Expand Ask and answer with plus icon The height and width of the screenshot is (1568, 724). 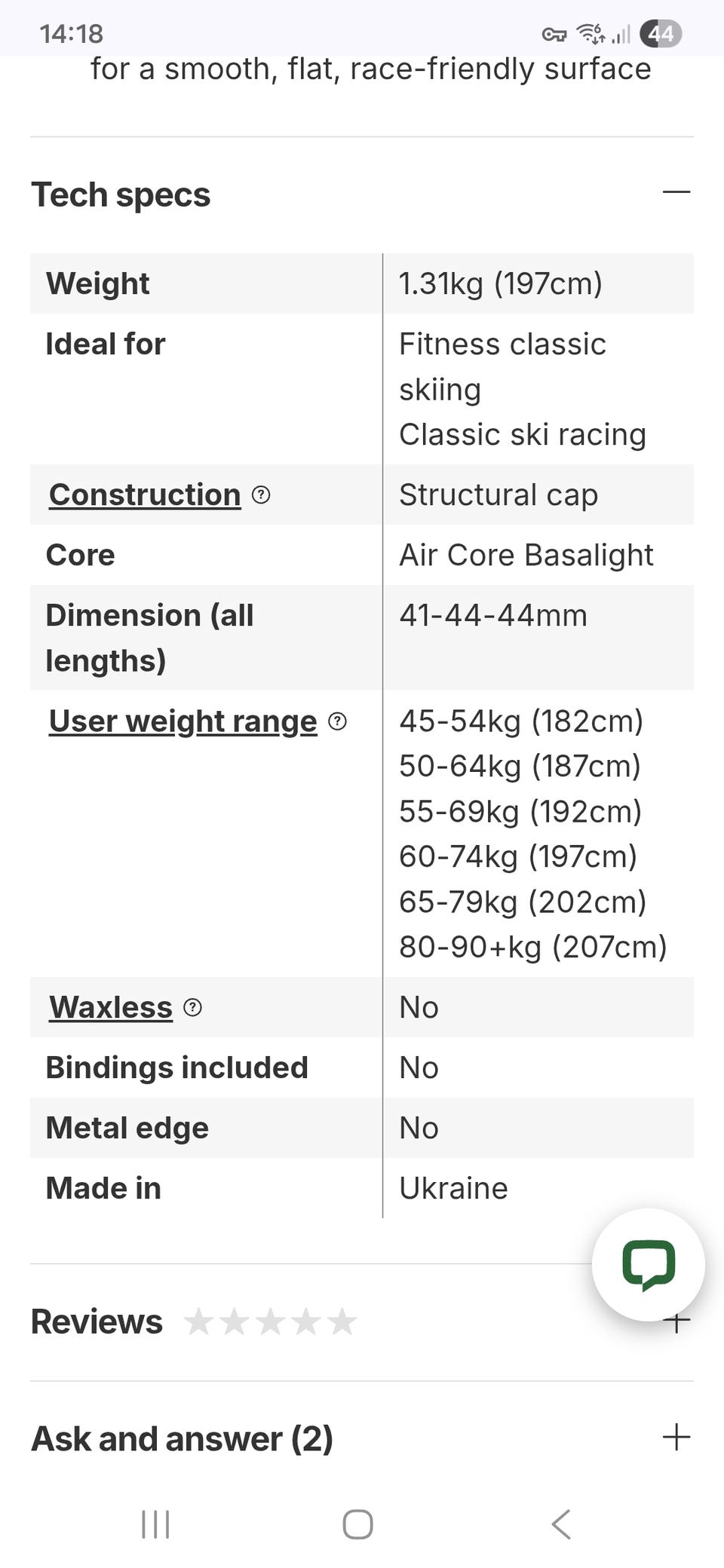click(x=676, y=1438)
